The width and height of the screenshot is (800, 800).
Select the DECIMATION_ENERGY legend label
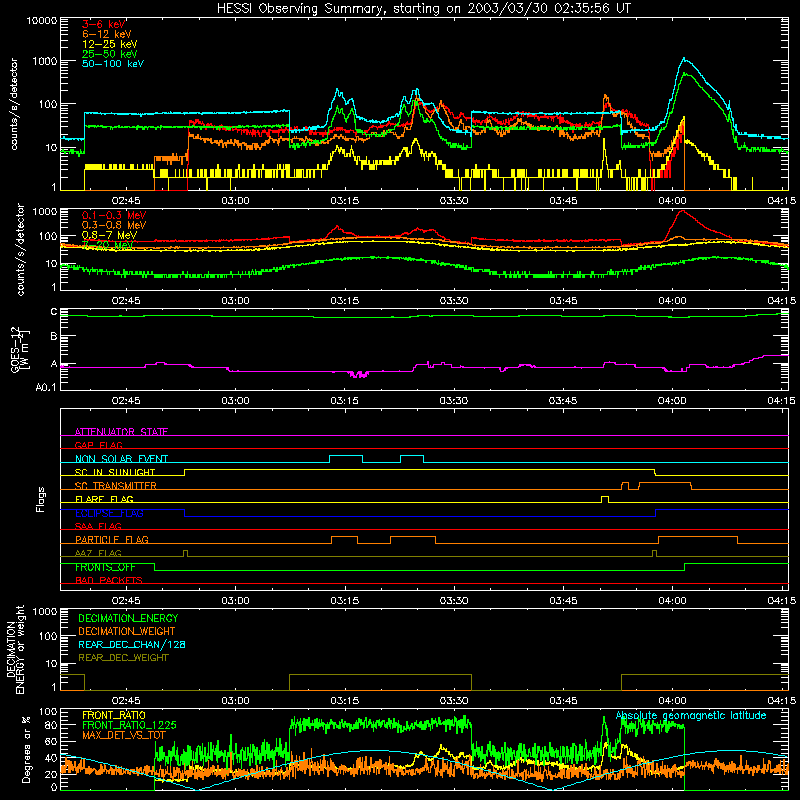[128, 618]
